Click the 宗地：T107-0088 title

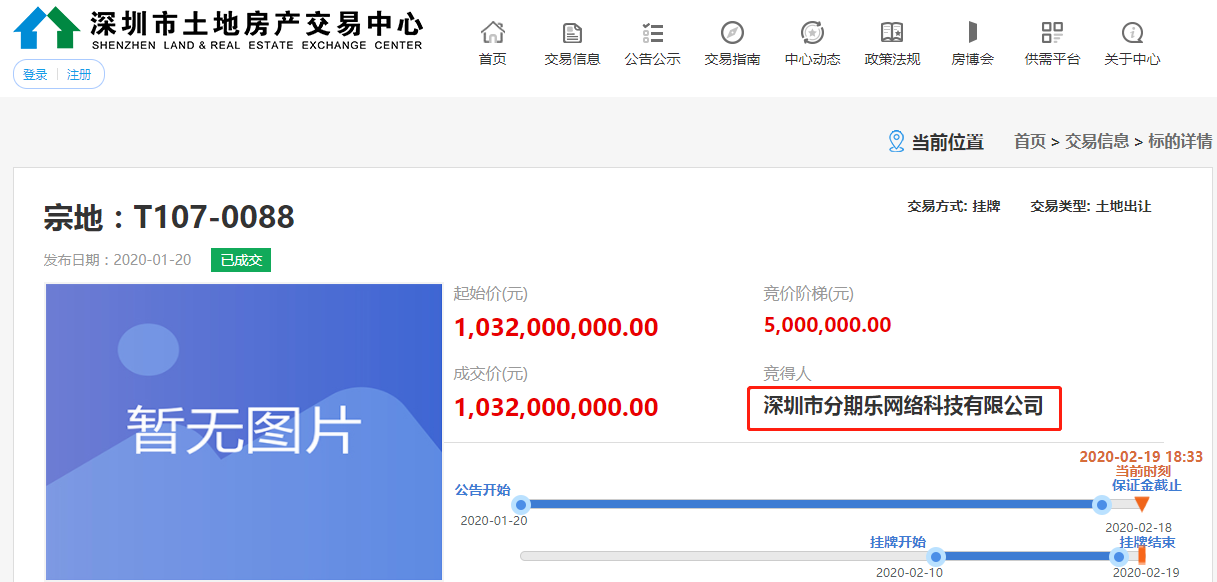(x=169, y=217)
